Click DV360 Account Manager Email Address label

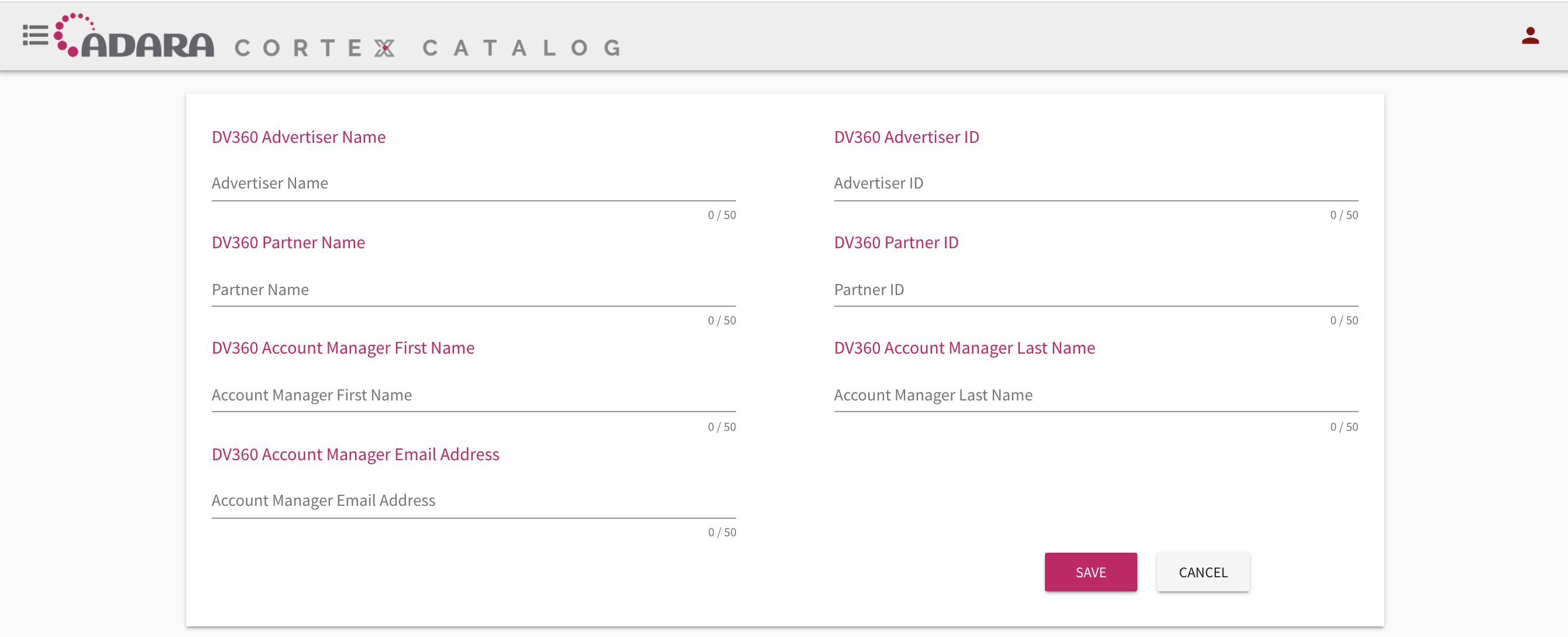[356, 454]
